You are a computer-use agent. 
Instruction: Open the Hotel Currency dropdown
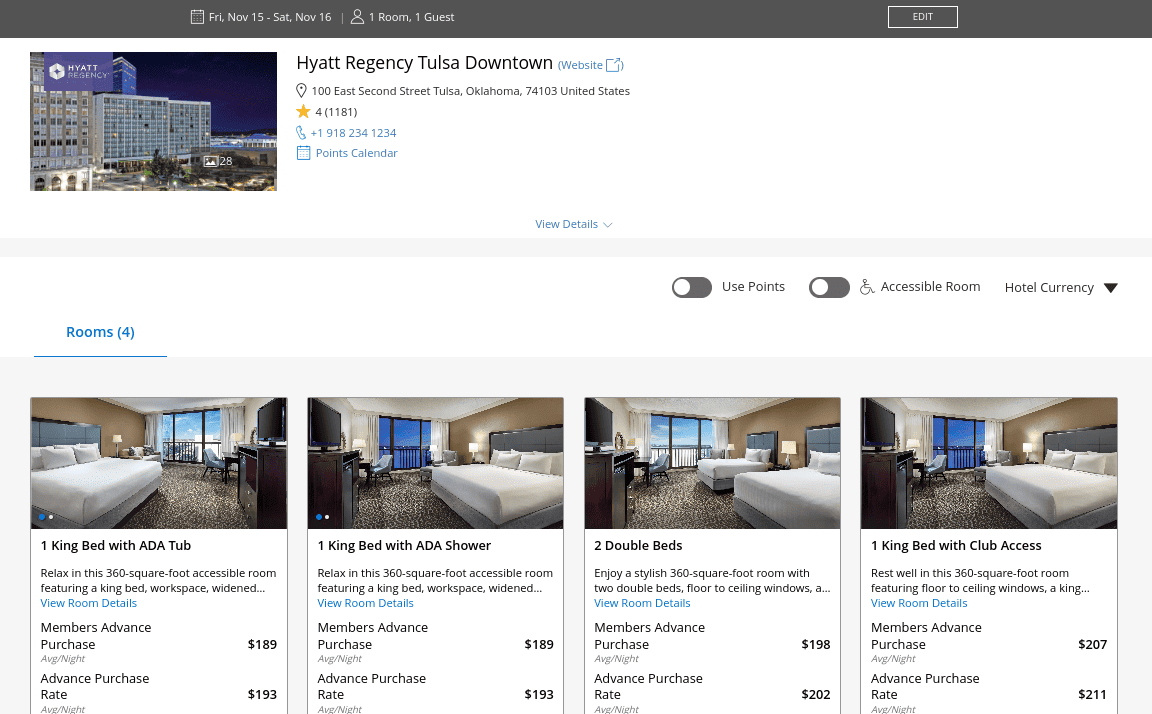(x=1061, y=287)
